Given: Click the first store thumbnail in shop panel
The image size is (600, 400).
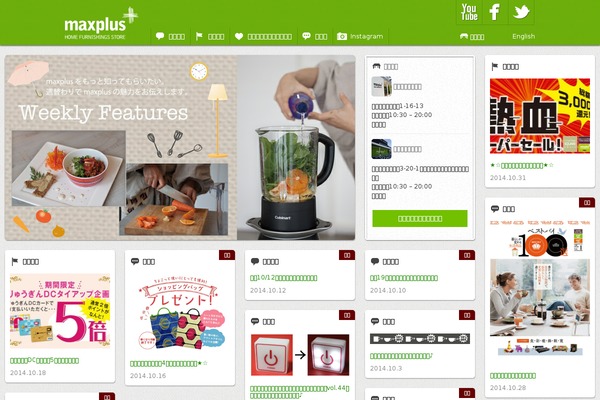Looking at the screenshot, I should [x=382, y=86].
